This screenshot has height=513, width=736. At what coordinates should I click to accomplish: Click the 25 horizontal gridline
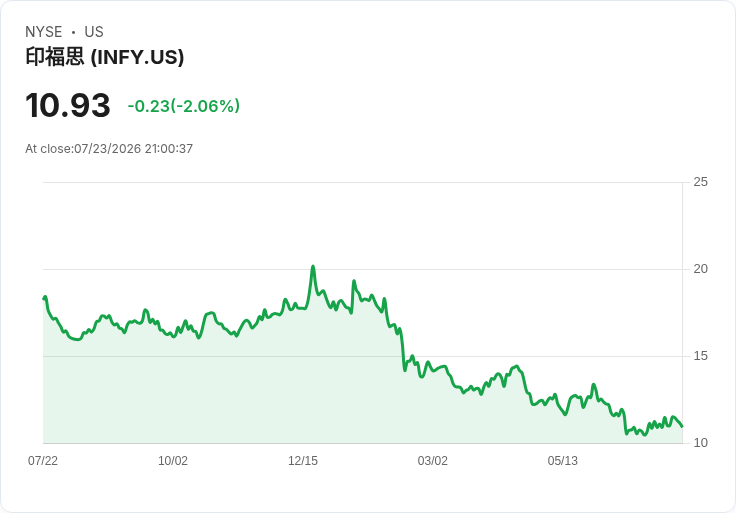point(363,182)
